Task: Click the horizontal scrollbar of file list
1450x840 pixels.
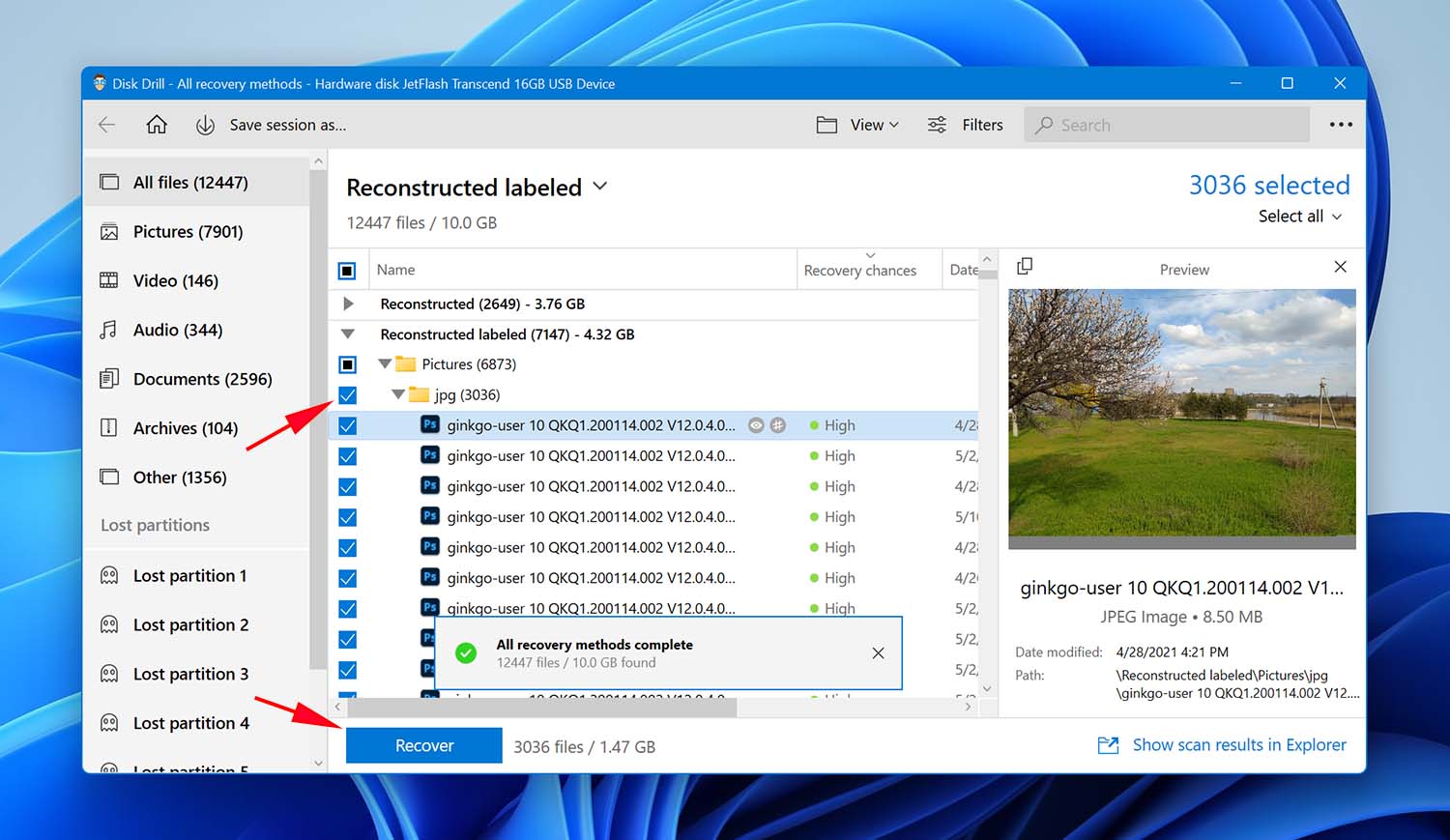Action: tap(541, 708)
